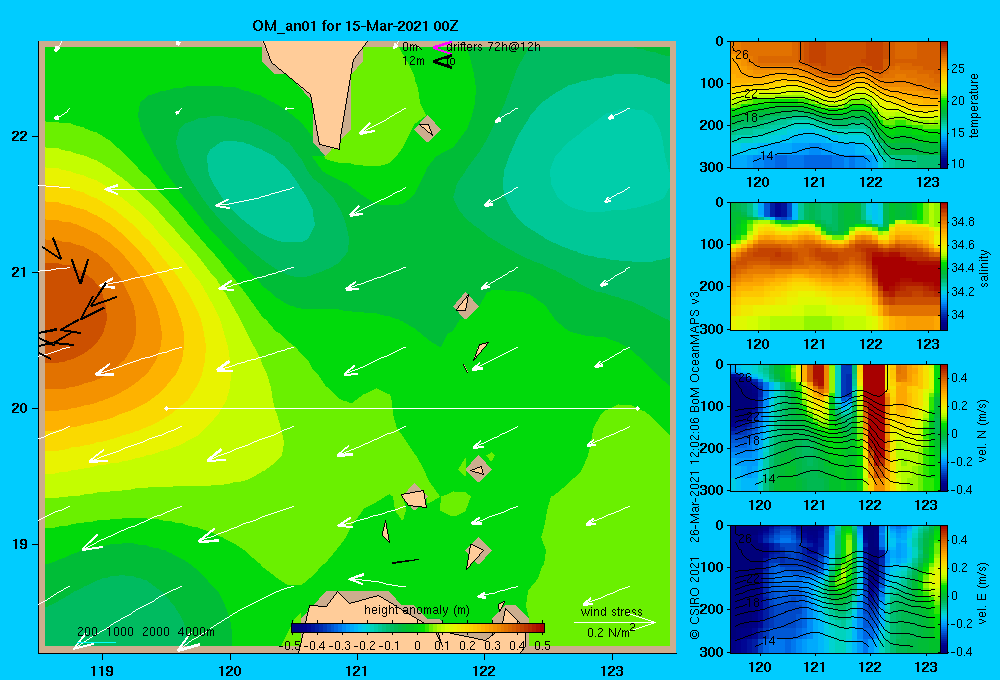This screenshot has width=1000, height=680.
Task: Click latitude label 20 on the main map
Action: [x=19, y=408]
